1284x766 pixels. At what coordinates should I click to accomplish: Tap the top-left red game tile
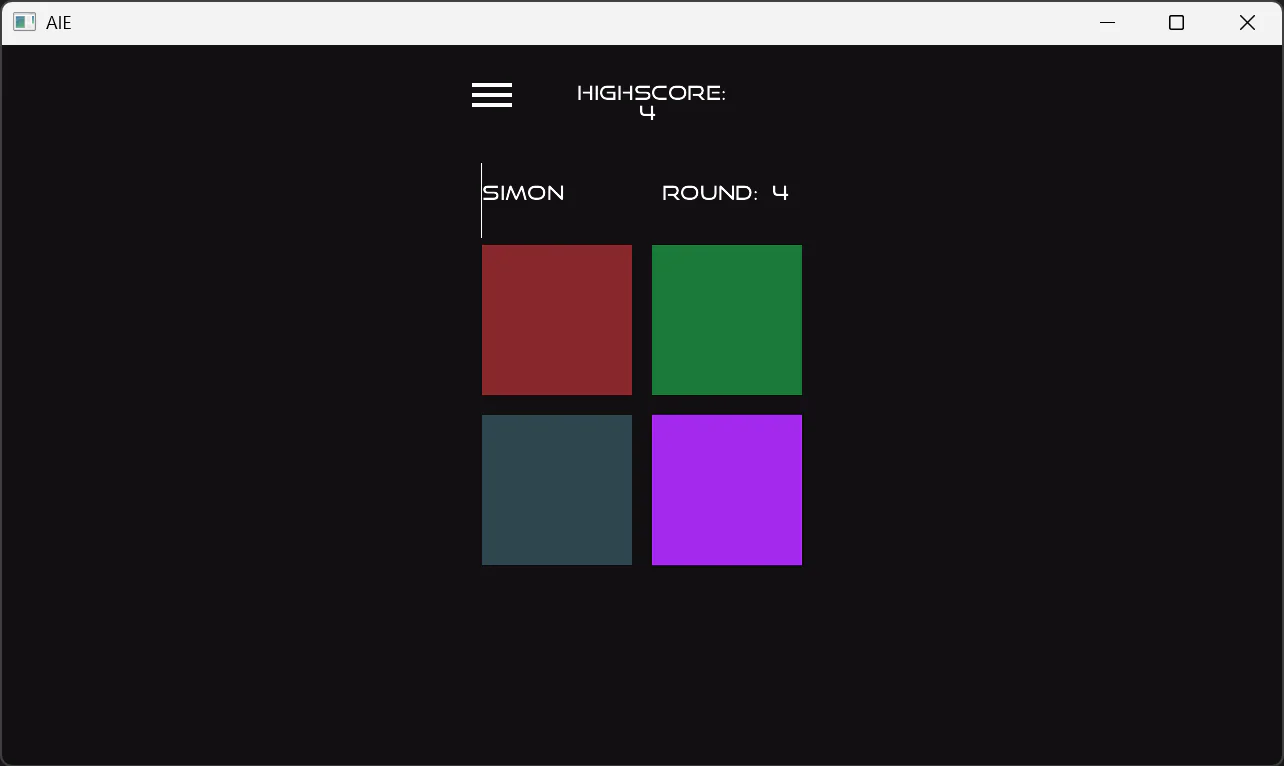(x=556, y=320)
